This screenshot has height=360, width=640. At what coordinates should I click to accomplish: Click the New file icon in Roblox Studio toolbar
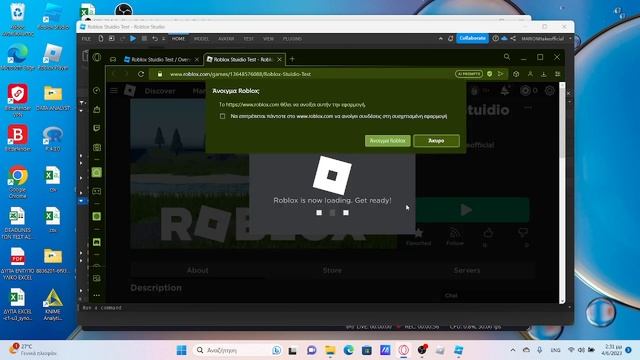pyautogui.click(x=101, y=38)
